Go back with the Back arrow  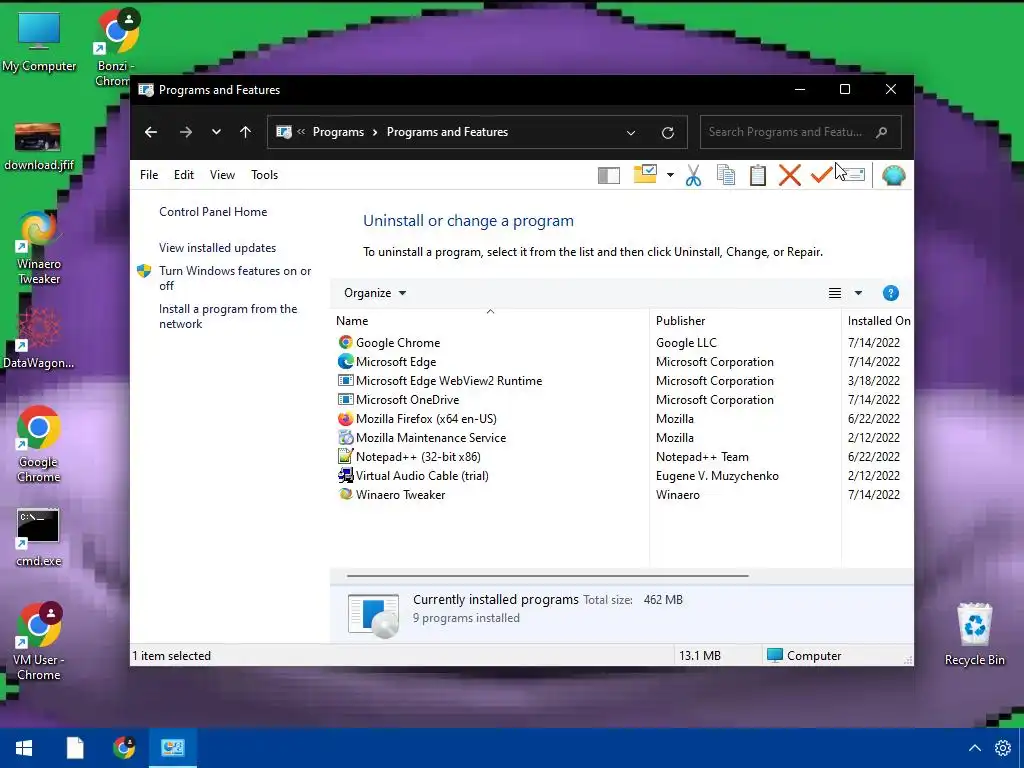(151, 132)
